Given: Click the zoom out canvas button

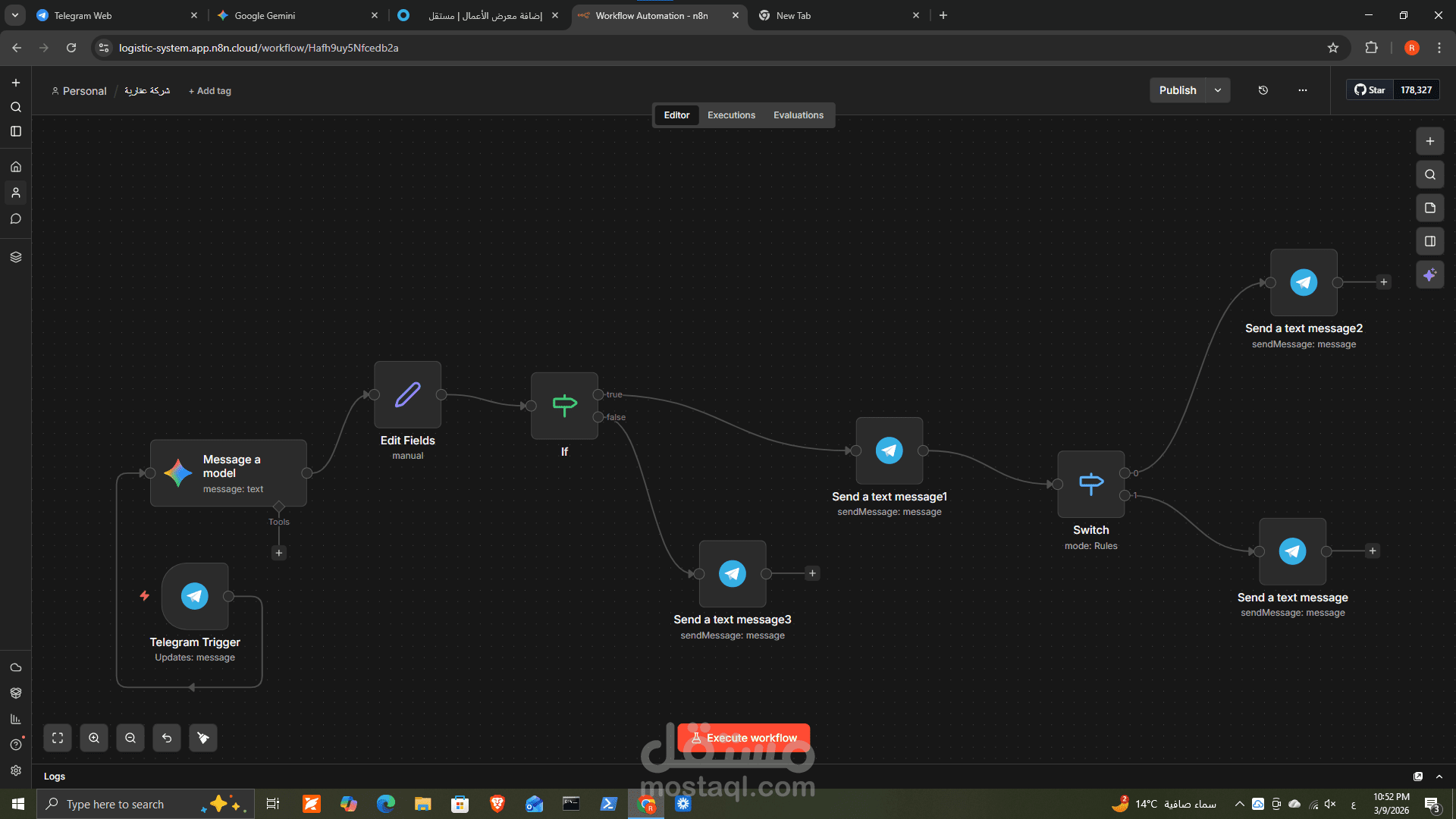Looking at the screenshot, I should pyautogui.click(x=130, y=738).
